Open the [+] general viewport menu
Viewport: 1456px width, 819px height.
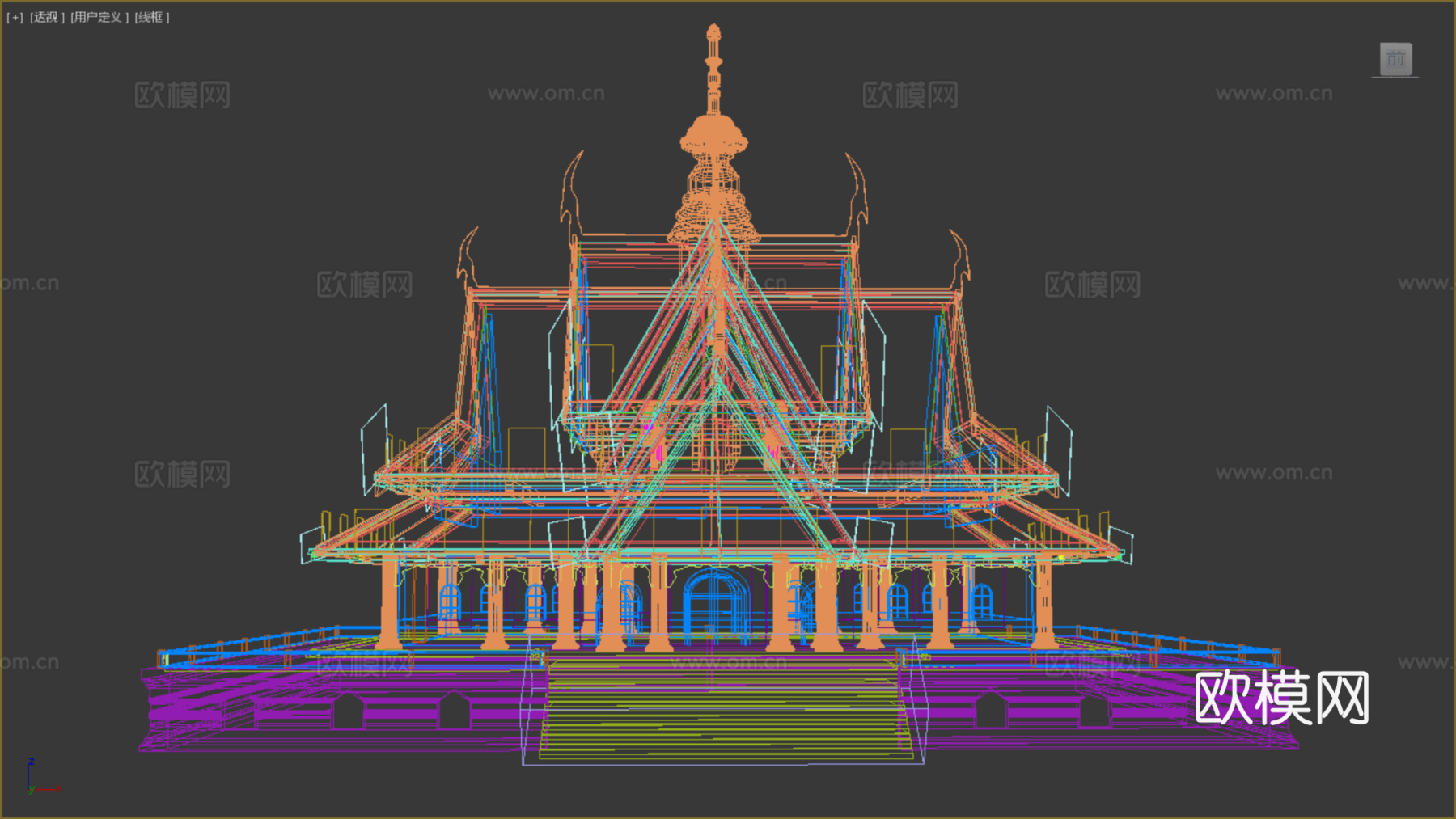coord(15,17)
